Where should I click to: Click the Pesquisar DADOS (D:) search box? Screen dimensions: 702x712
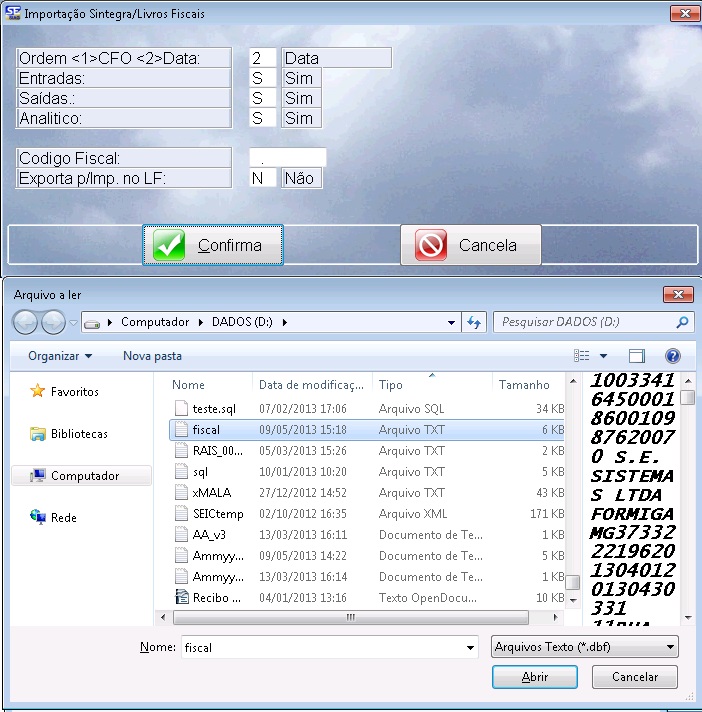point(594,322)
